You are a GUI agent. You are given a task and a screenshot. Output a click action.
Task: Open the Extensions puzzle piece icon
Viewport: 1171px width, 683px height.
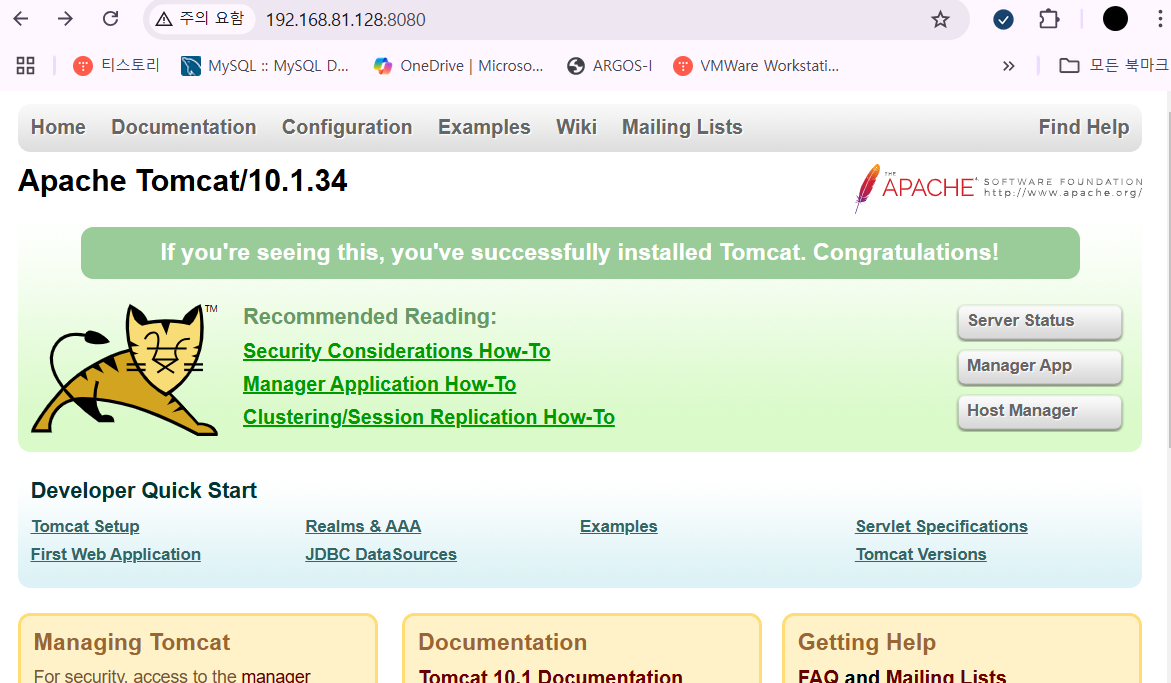(1049, 19)
